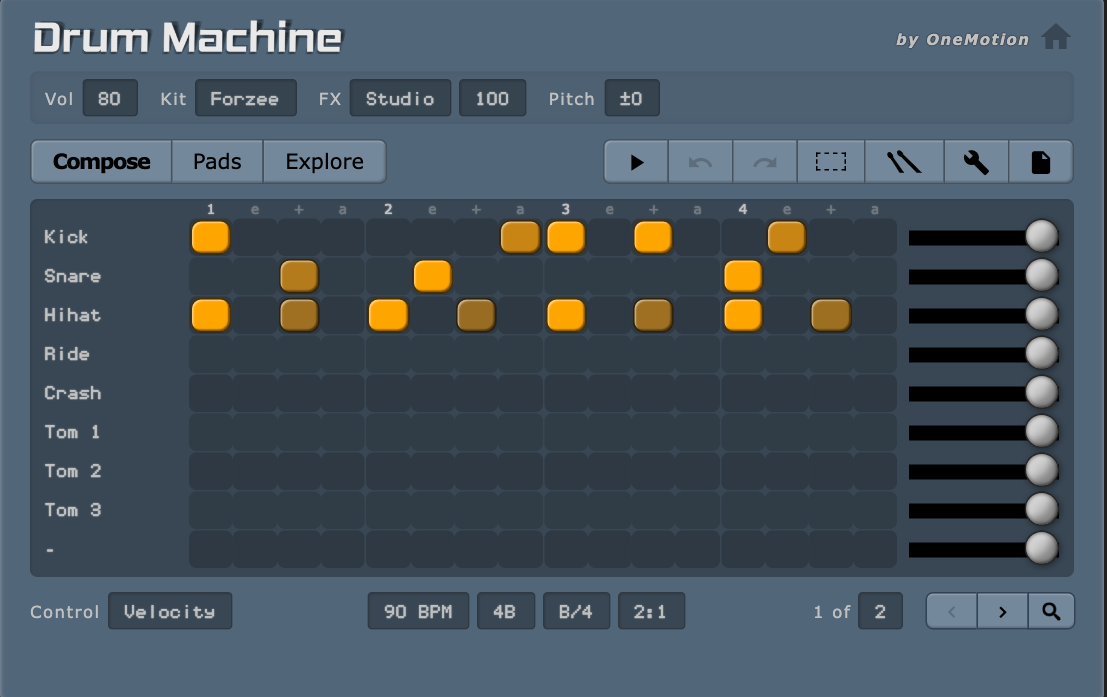Switch to the Pads tab
1107x697 pixels.
click(x=216, y=161)
